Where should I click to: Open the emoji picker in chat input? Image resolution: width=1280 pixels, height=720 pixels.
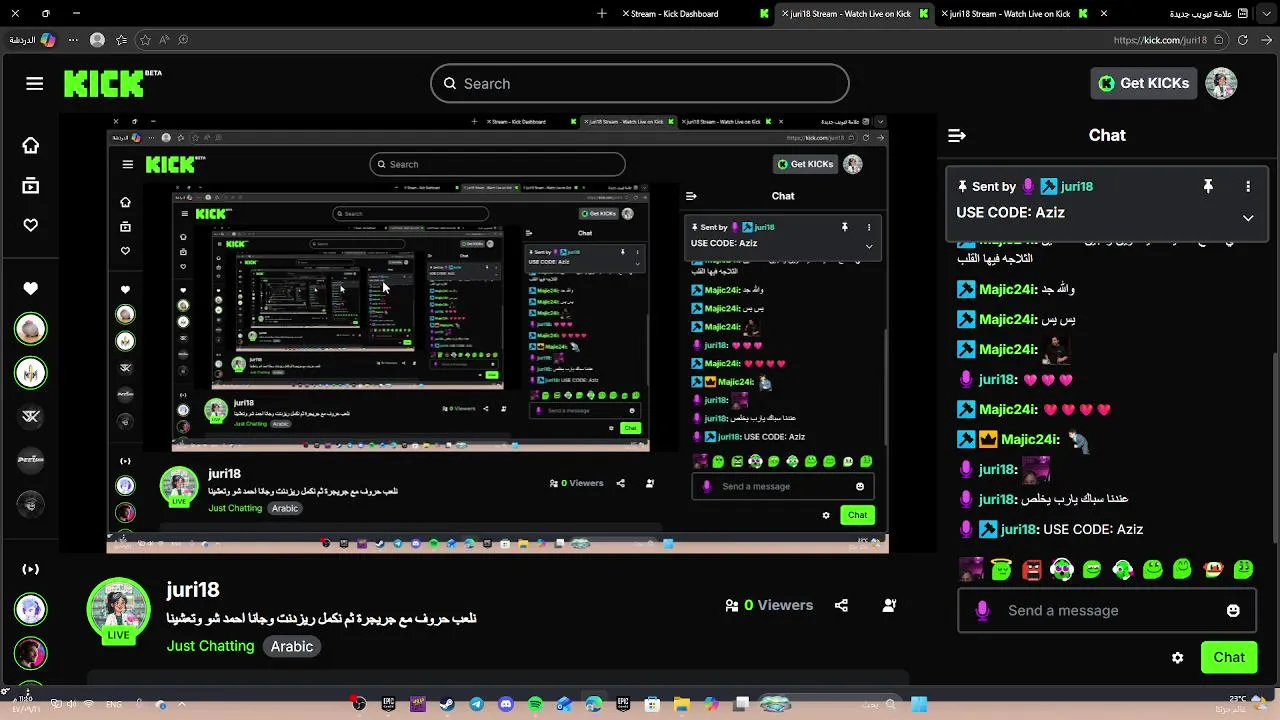(x=1233, y=611)
